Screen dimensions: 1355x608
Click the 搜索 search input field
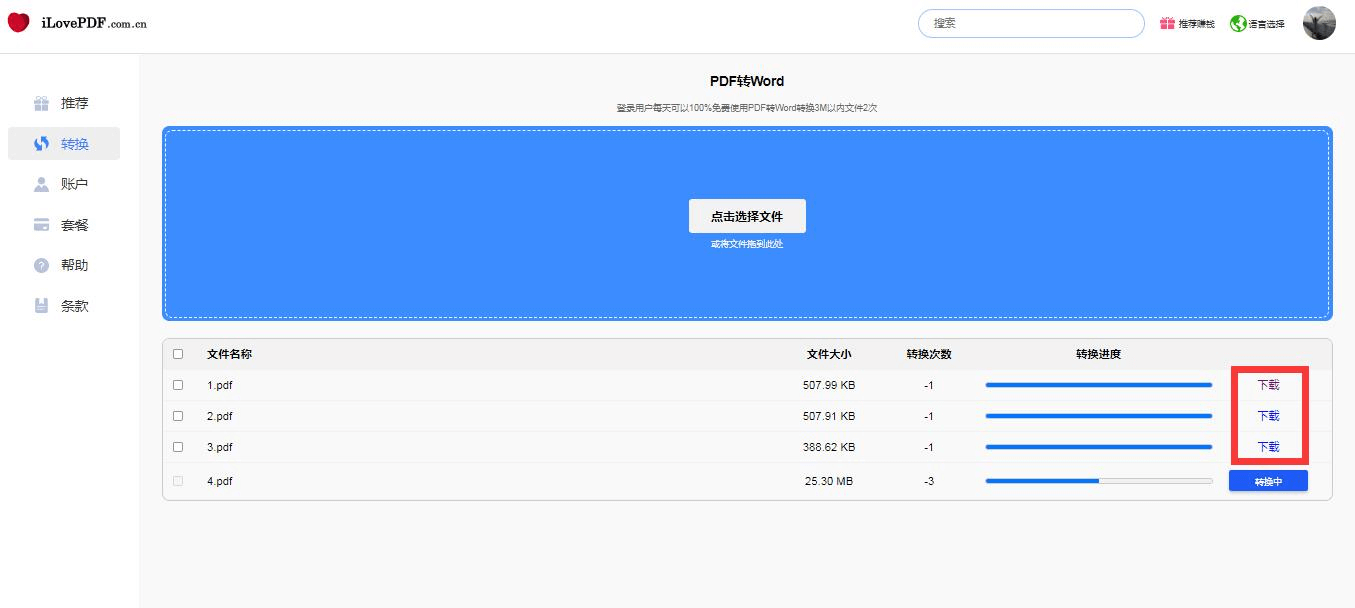(1030, 23)
